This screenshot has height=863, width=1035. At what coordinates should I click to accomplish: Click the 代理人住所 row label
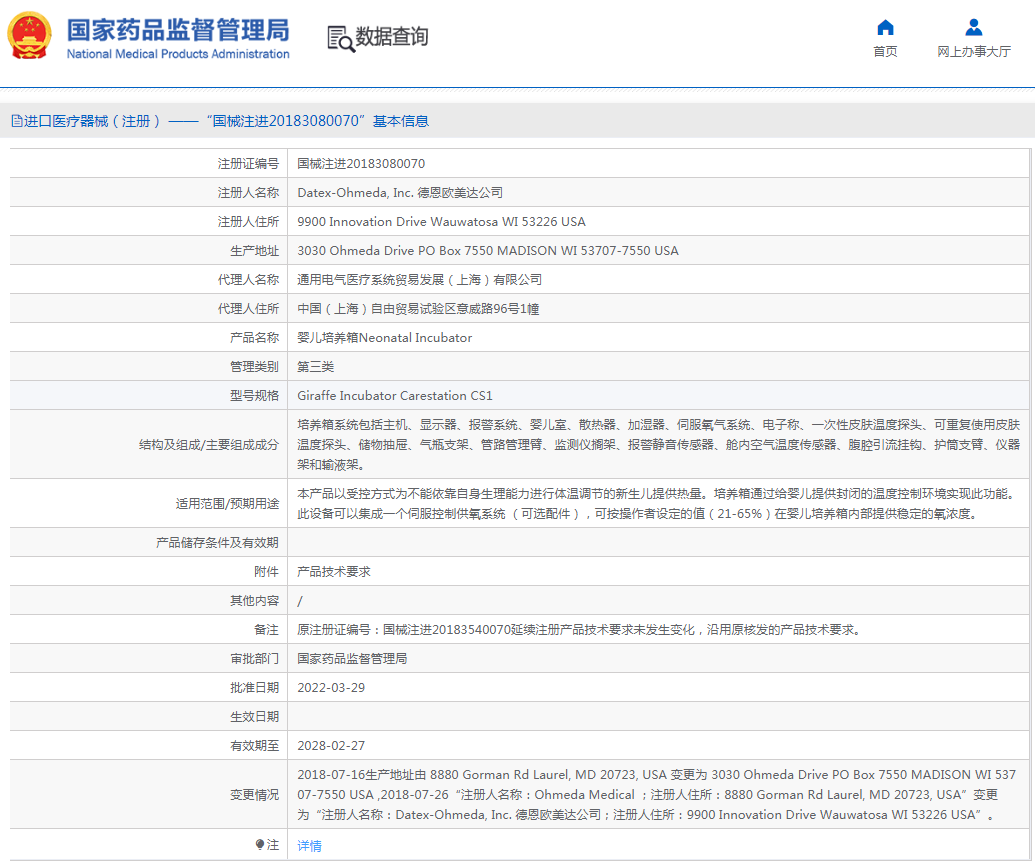tap(248, 309)
